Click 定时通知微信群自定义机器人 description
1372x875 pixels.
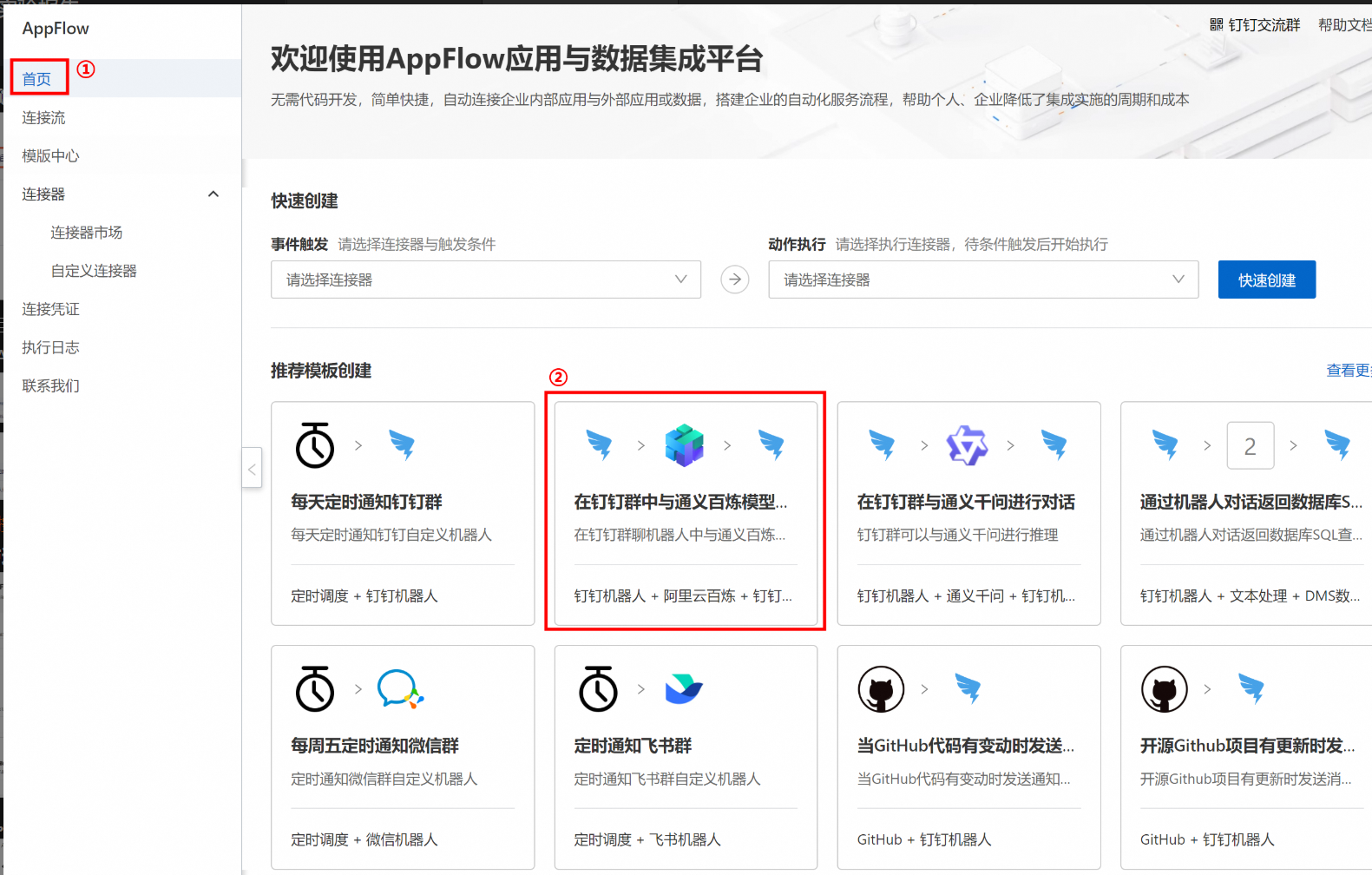coord(384,779)
